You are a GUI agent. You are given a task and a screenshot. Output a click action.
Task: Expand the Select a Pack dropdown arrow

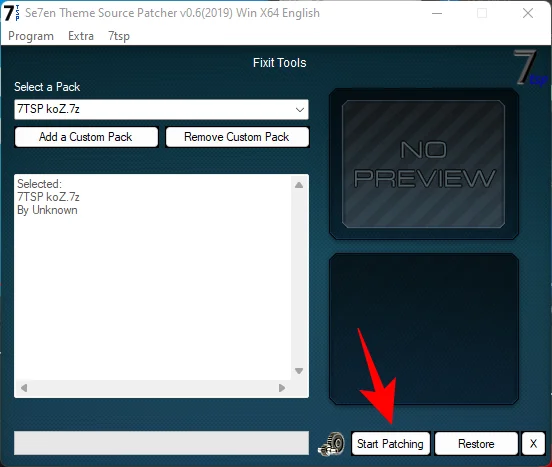pos(300,109)
